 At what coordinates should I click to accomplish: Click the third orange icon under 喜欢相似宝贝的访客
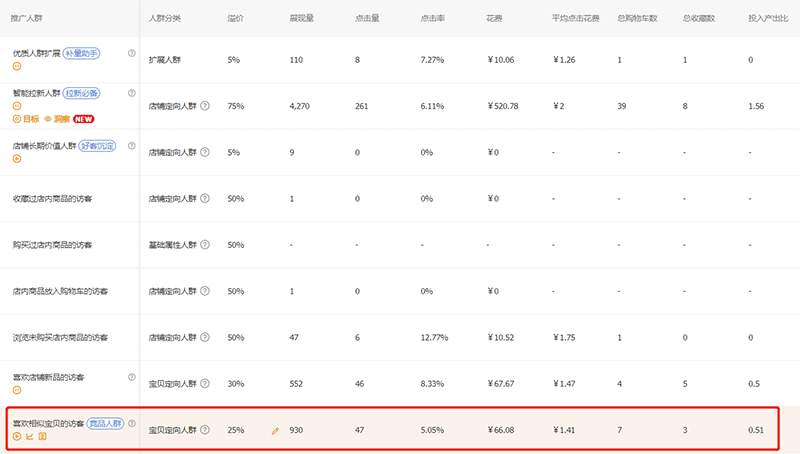coord(42,436)
